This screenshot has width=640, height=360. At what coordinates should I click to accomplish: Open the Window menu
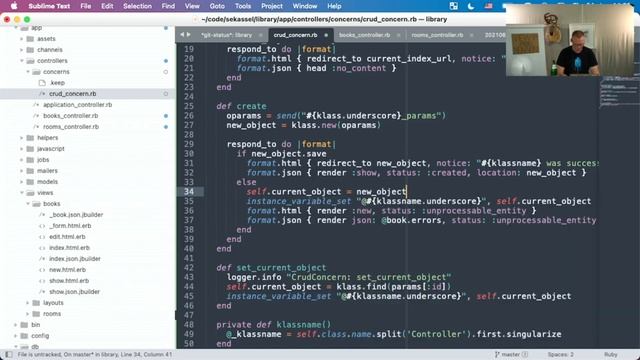304,6
